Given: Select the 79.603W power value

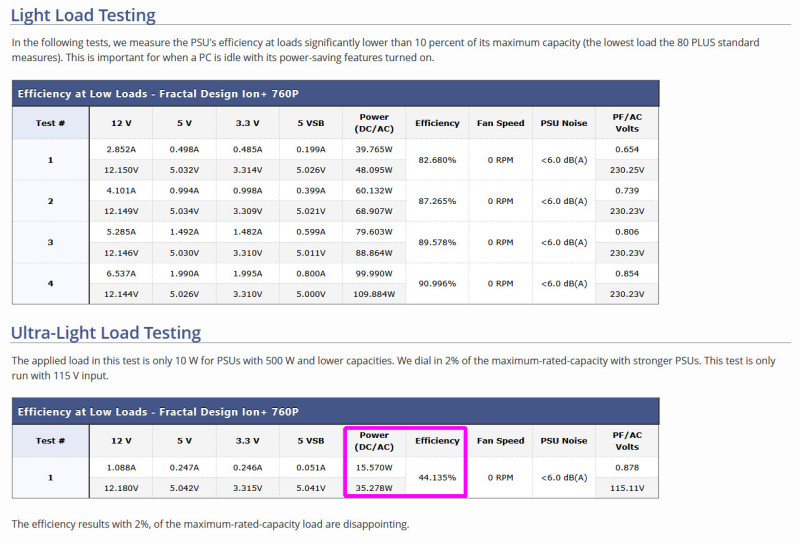Looking at the screenshot, I should click(x=374, y=232).
